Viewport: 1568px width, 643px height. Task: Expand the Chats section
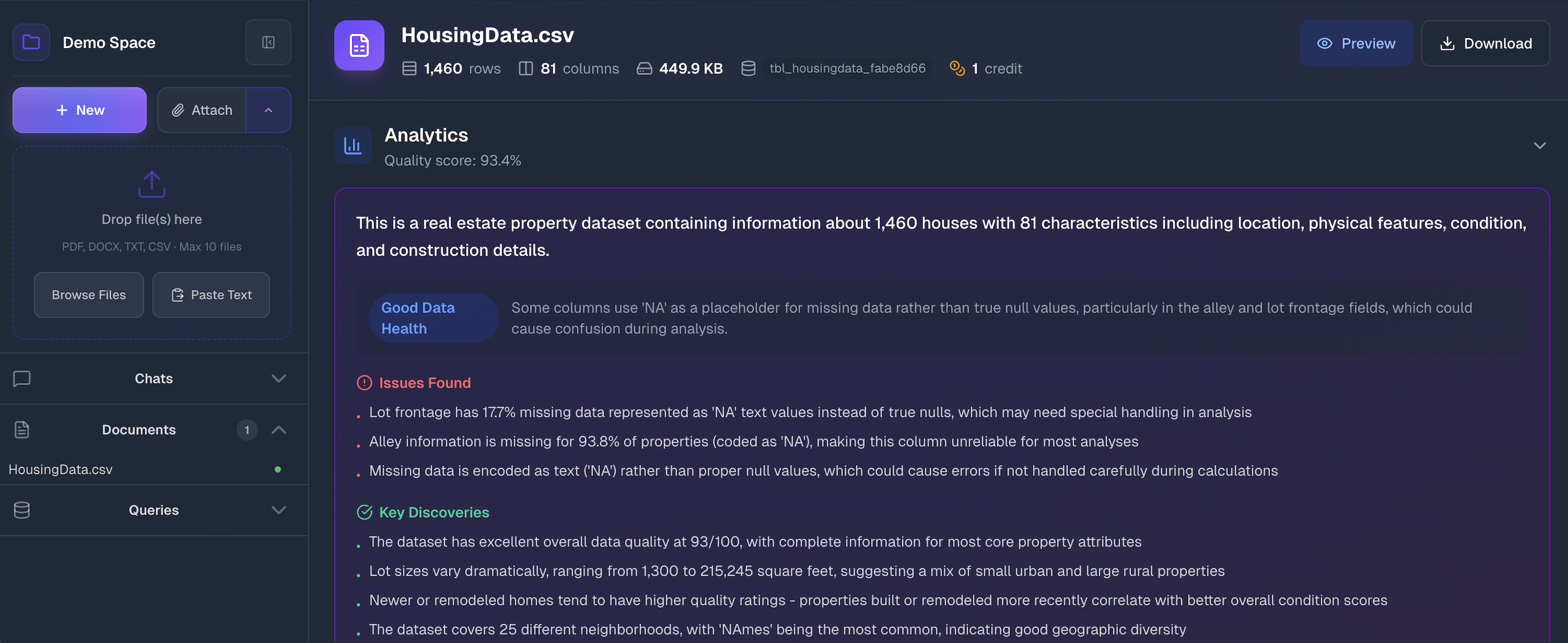[278, 378]
